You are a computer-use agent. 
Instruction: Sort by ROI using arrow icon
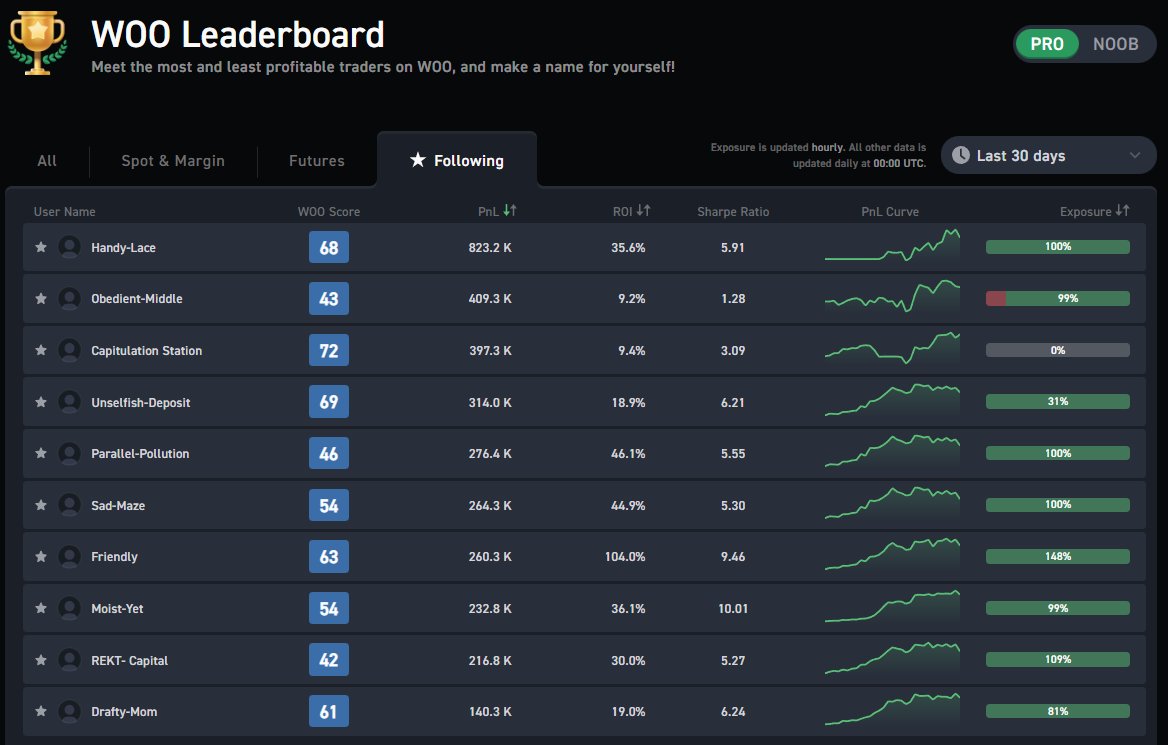click(644, 211)
